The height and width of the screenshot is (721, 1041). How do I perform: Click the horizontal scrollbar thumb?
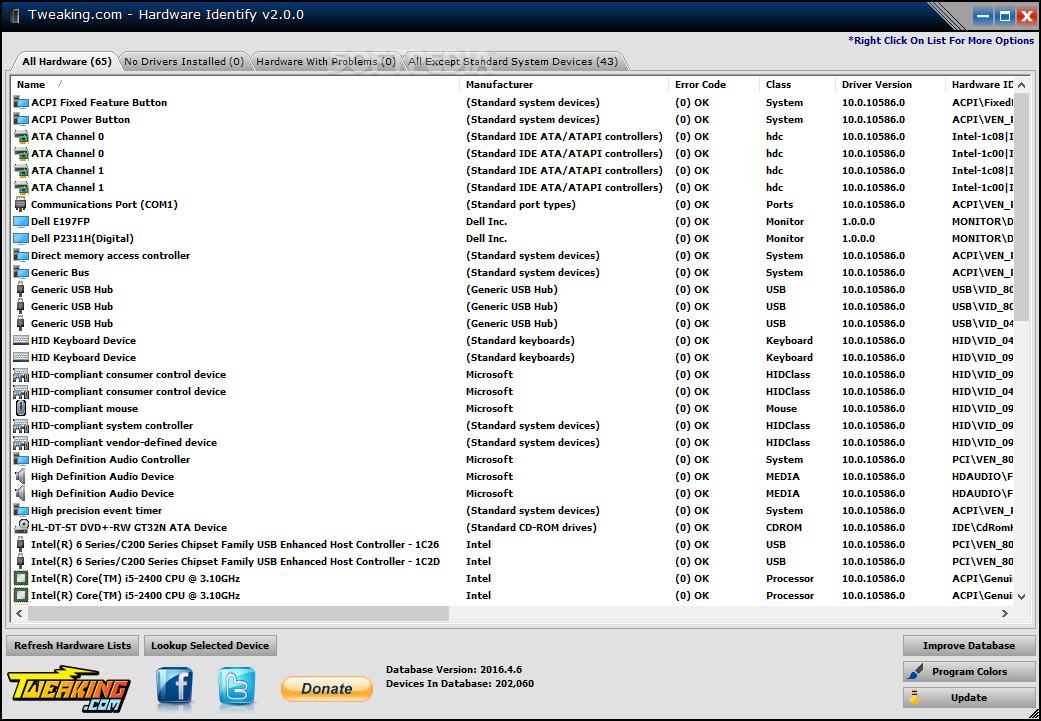(238, 613)
